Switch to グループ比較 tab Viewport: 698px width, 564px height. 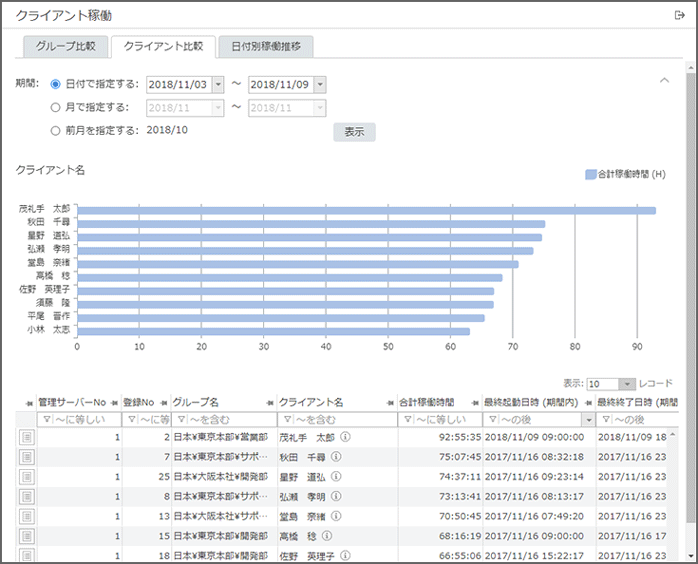[65, 46]
